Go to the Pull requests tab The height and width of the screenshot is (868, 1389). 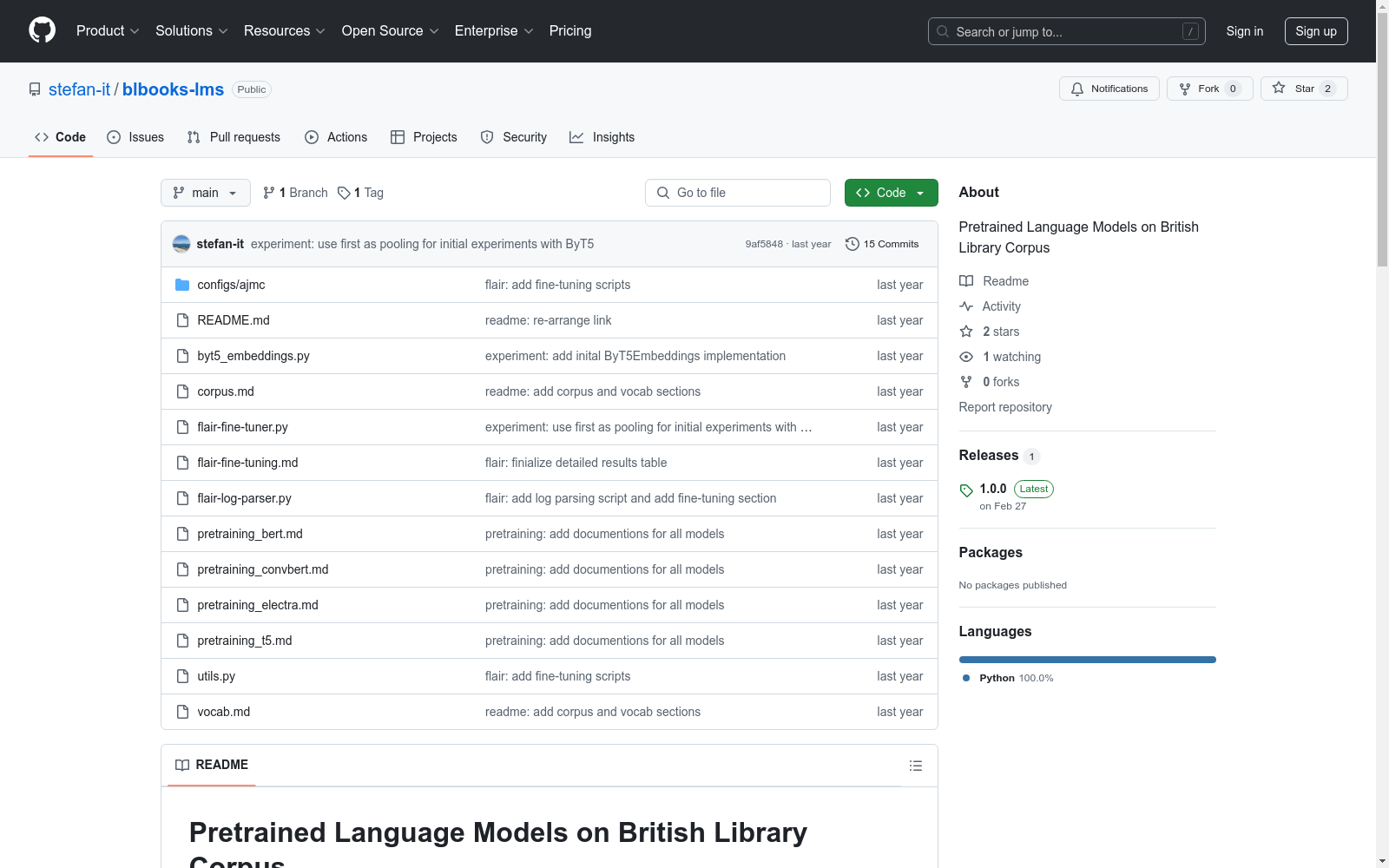(234, 137)
